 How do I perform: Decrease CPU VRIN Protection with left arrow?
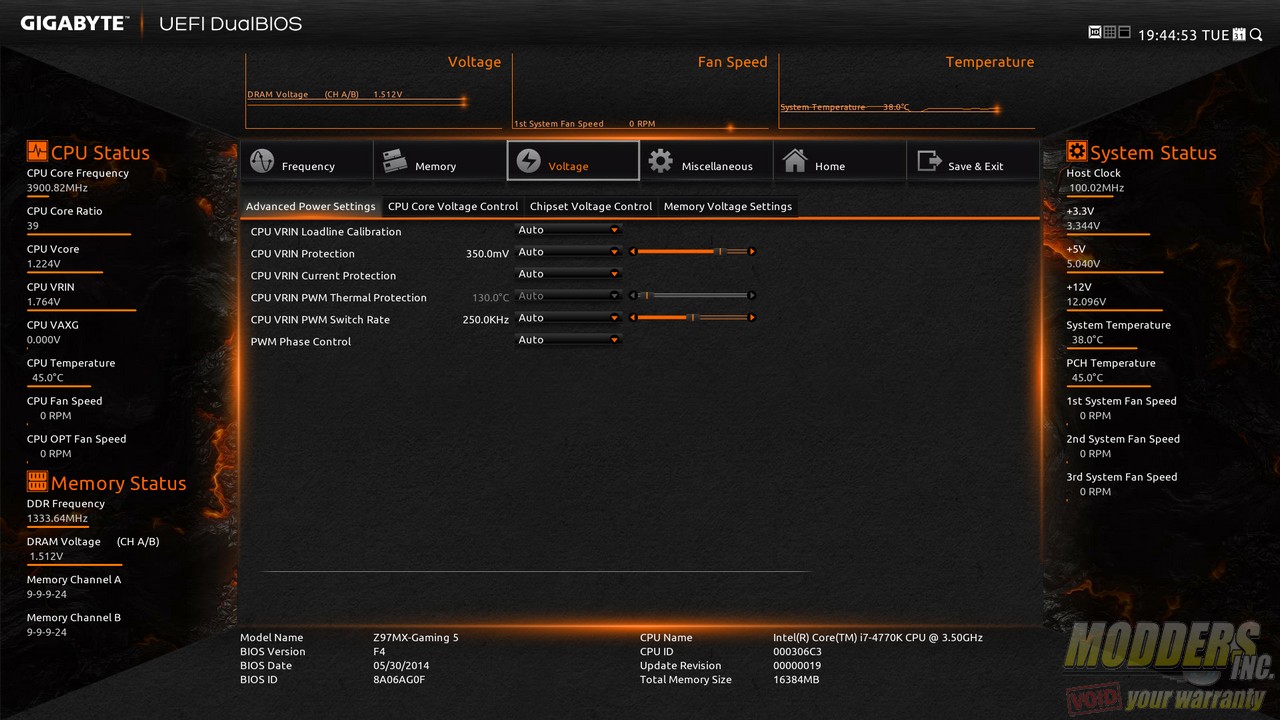[632, 252]
